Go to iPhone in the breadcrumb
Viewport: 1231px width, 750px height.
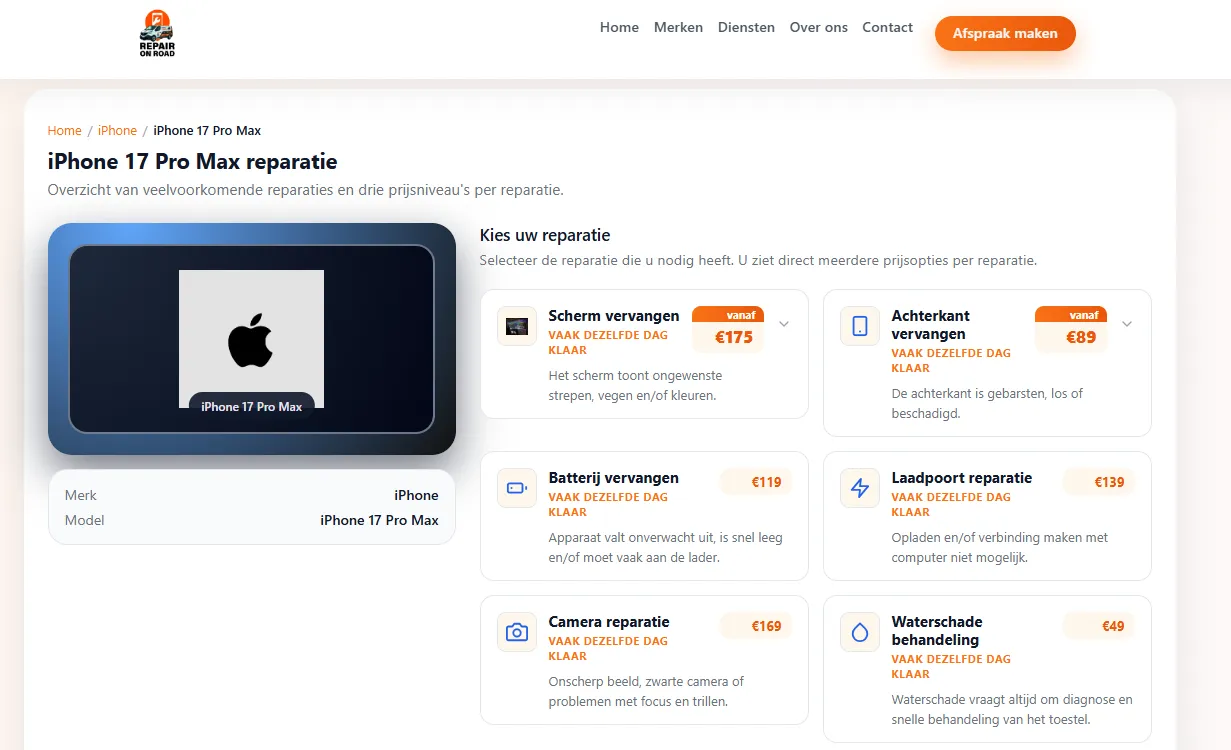[117, 130]
